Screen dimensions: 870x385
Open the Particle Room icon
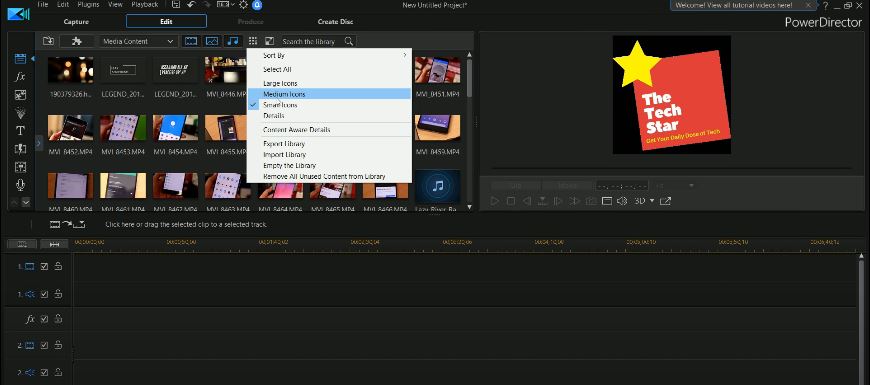pyautogui.click(x=20, y=113)
